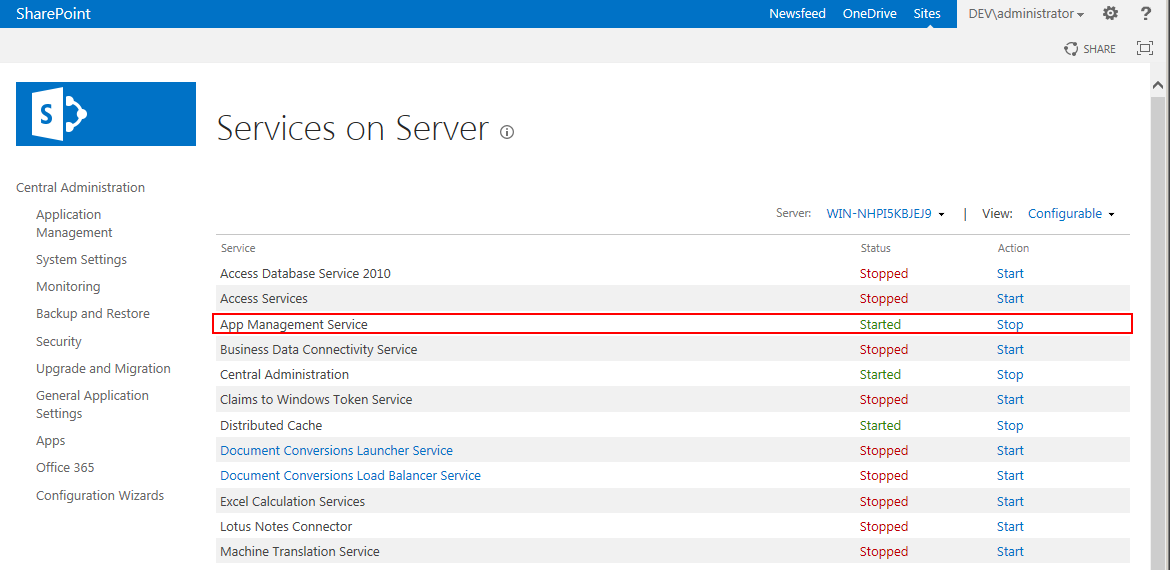Expand the View Configurable dropdown
Image resolution: width=1170 pixels, height=570 pixels.
click(x=1072, y=213)
